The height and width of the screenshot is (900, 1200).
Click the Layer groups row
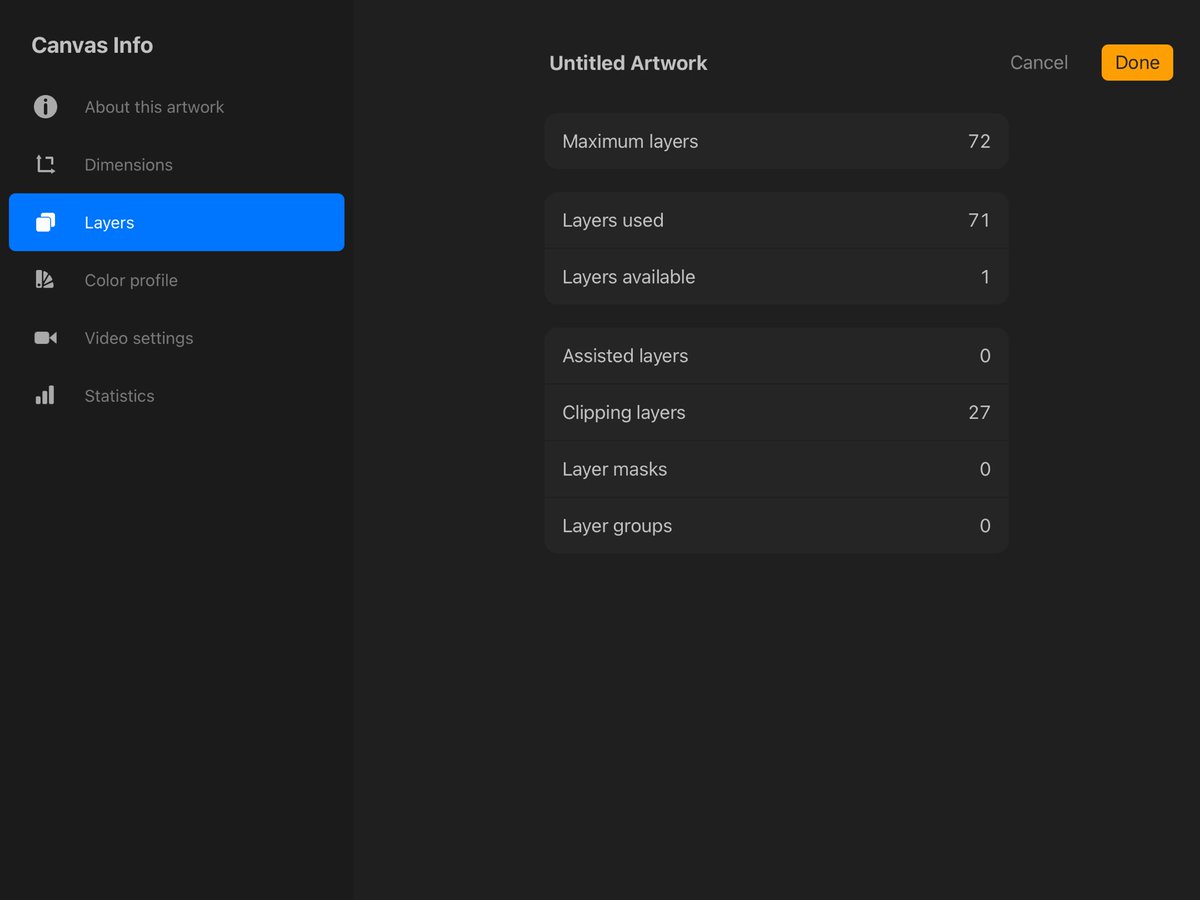776,526
